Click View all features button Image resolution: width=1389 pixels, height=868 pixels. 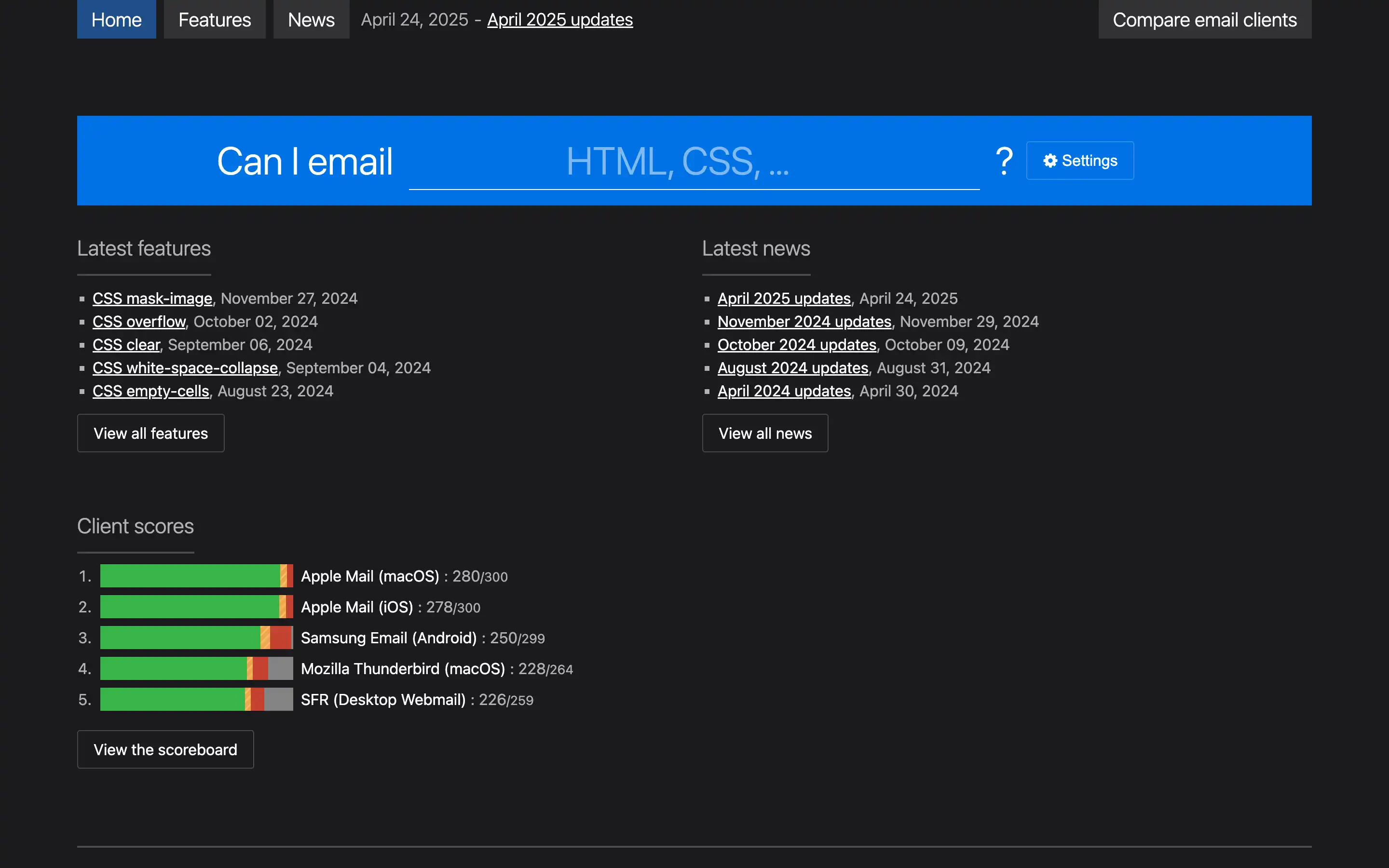(x=151, y=433)
